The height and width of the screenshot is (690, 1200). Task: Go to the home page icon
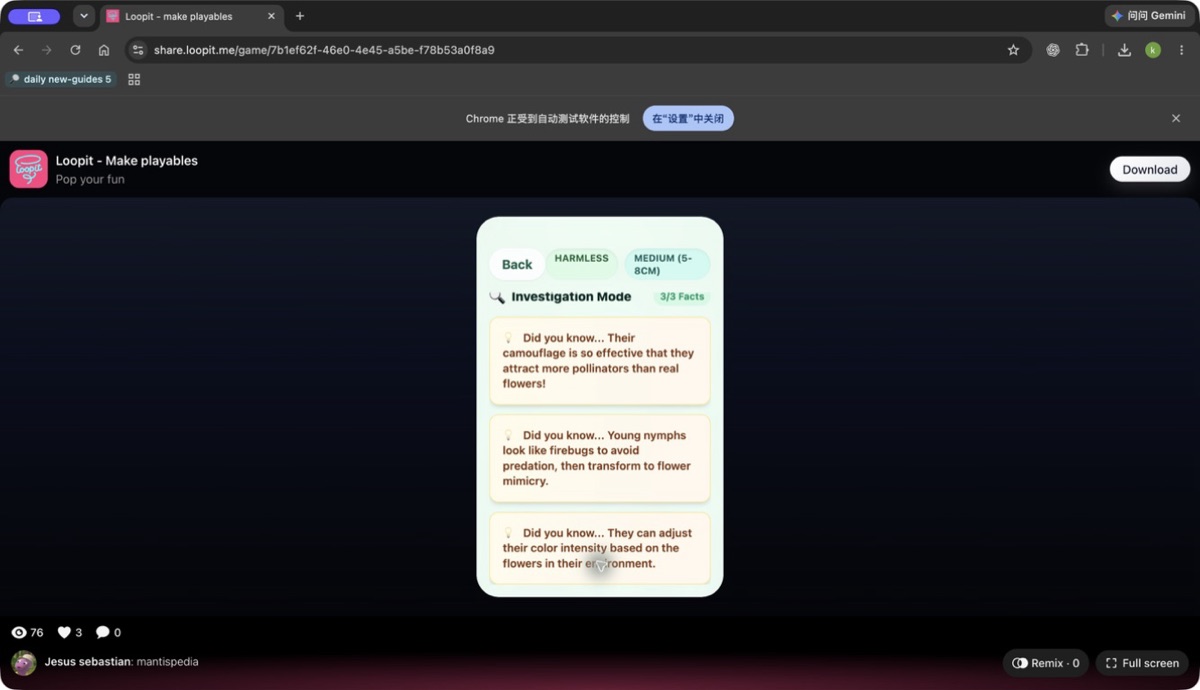click(x=104, y=50)
